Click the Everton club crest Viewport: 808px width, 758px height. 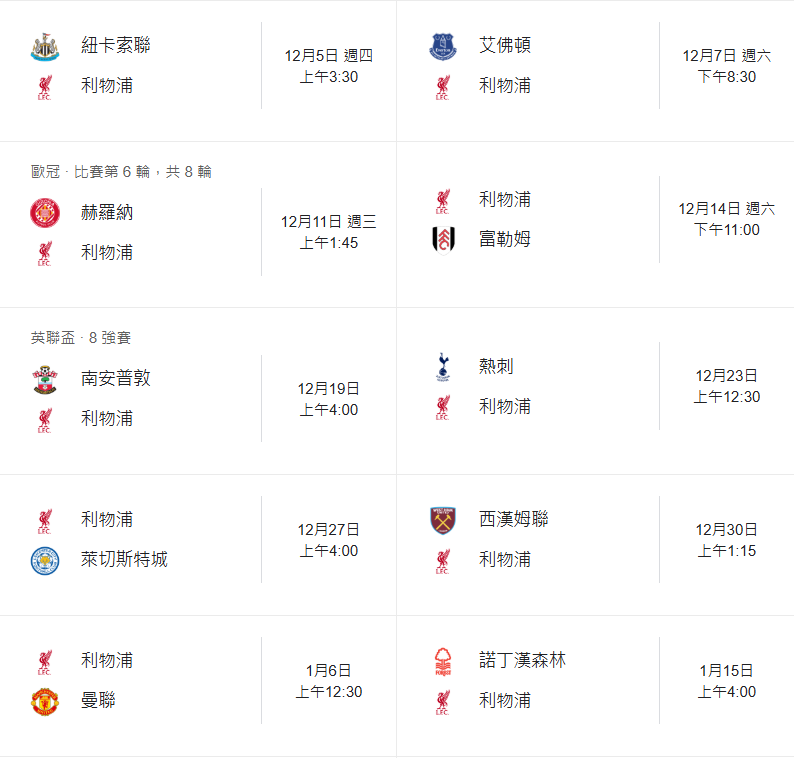[443, 46]
